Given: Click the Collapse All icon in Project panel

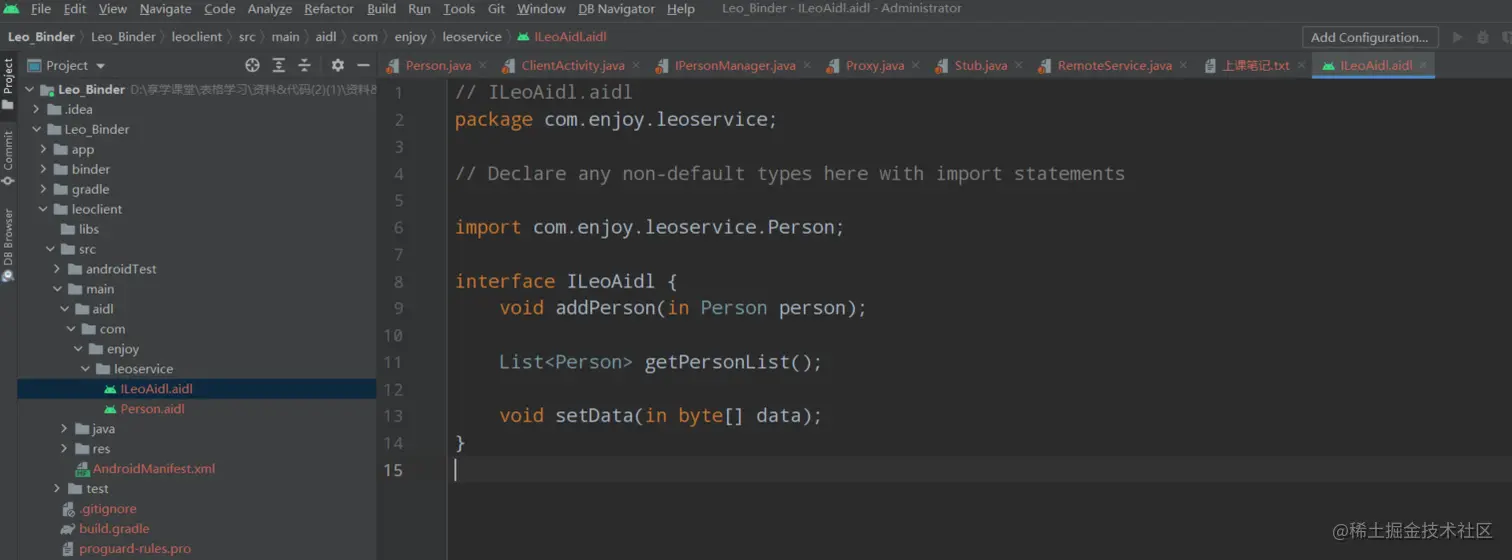Looking at the screenshot, I should point(305,65).
